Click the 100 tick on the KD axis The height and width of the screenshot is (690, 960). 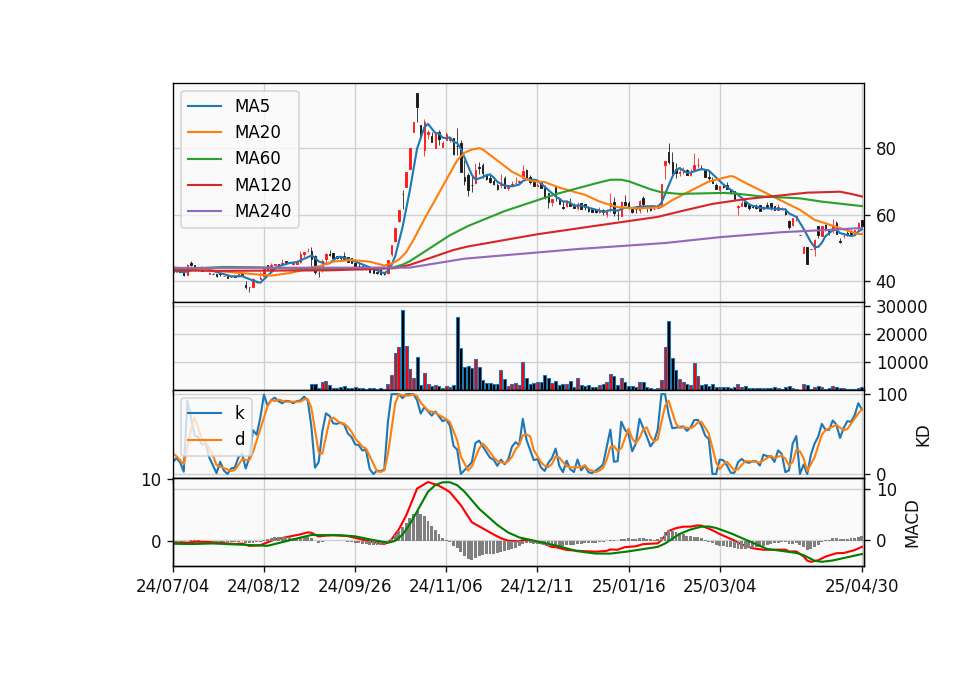pos(891,395)
